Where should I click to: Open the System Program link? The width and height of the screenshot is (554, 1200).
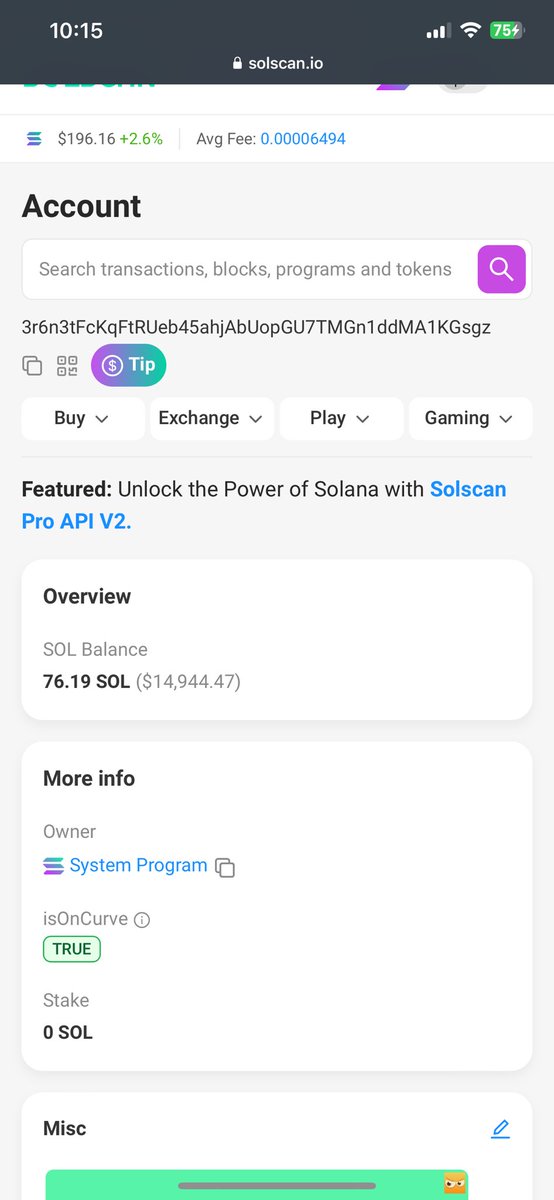coord(138,866)
